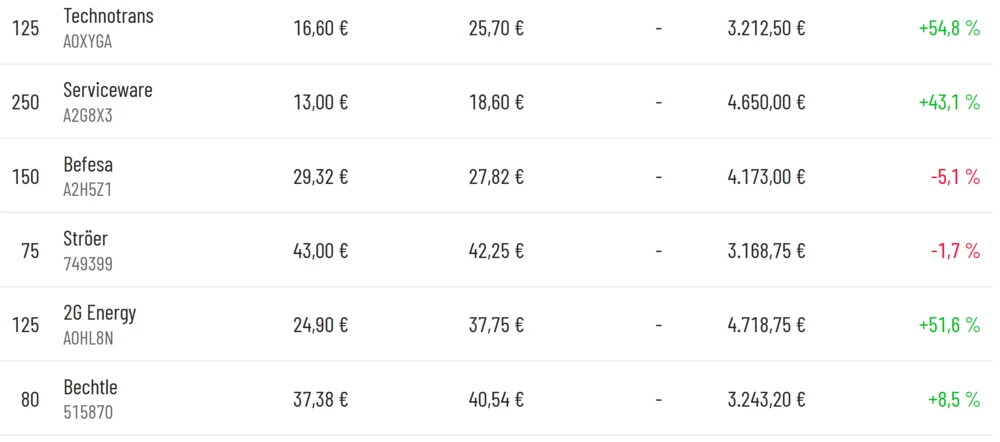Screen dimensions: 1000x442
Task: Open the Serviceware stock entry
Action: pyautogui.click(x=107, y=91)
